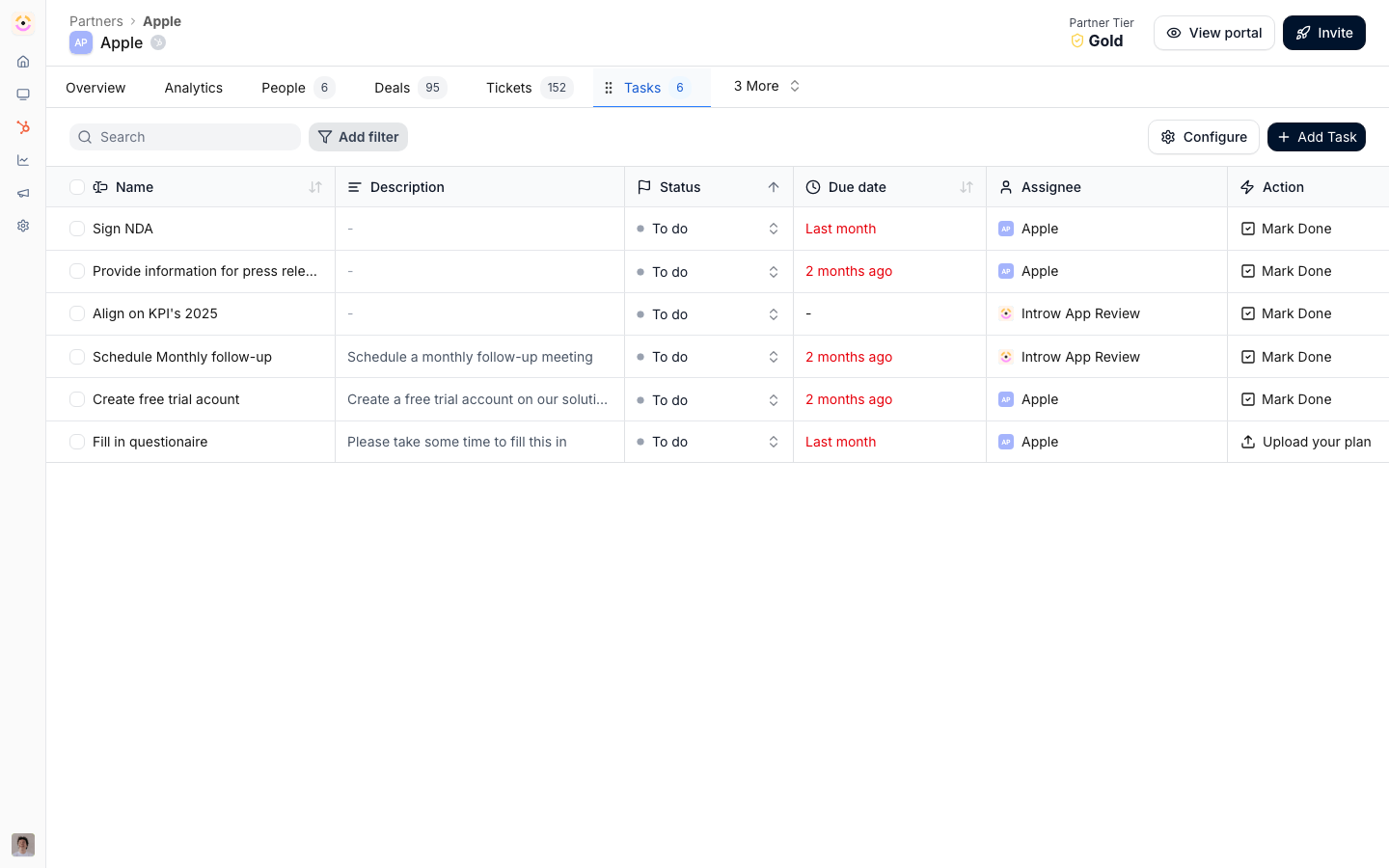Check the Sign NDA task checkbox
The height and width of the screenshot is (868, 1389).
pos(77,229)
